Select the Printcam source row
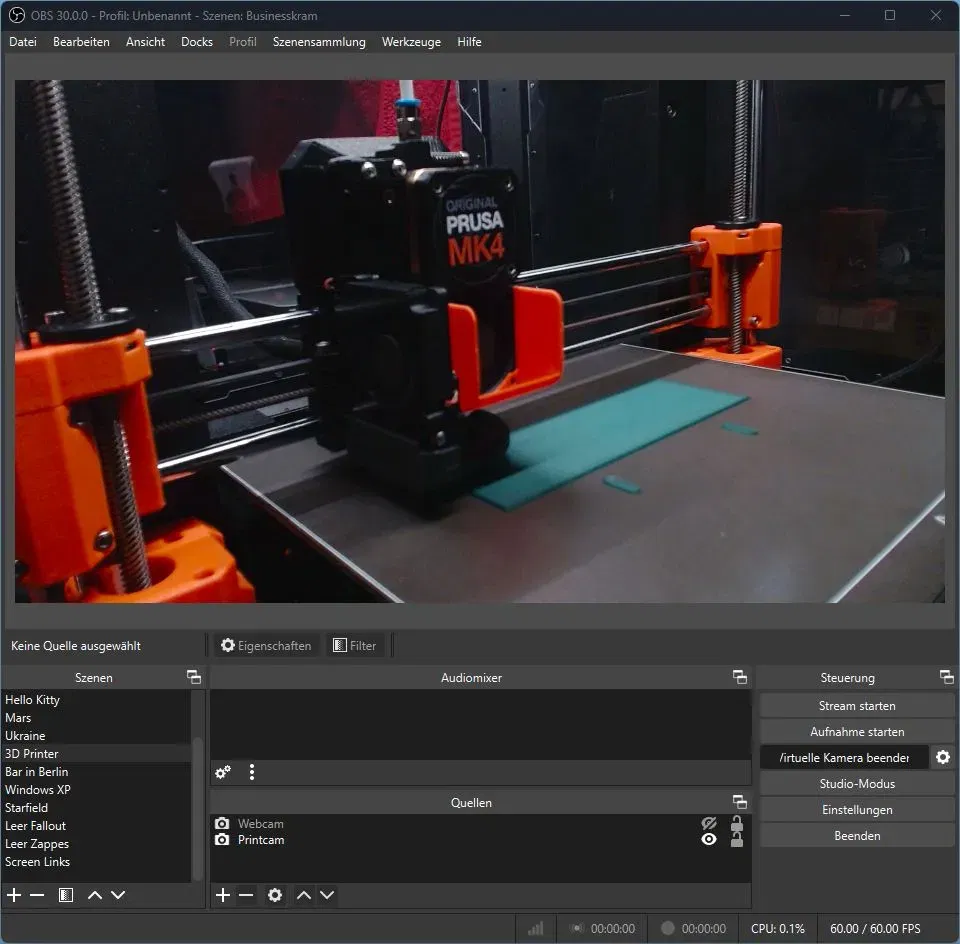Screen dimensions: 960x944 coord(480,839)
